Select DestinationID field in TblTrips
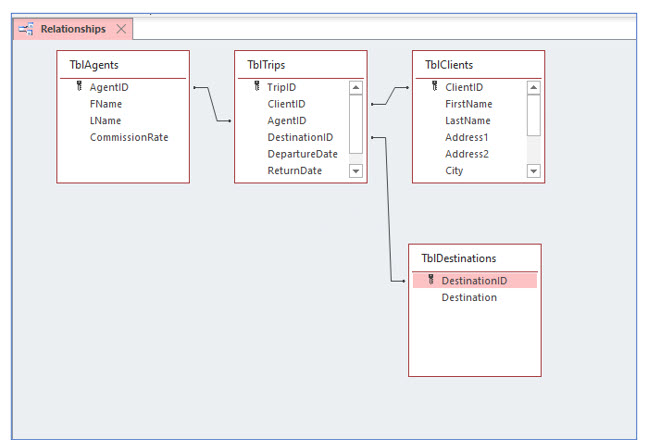Viewport: 648px width, 446px height. tap(300, 137)
